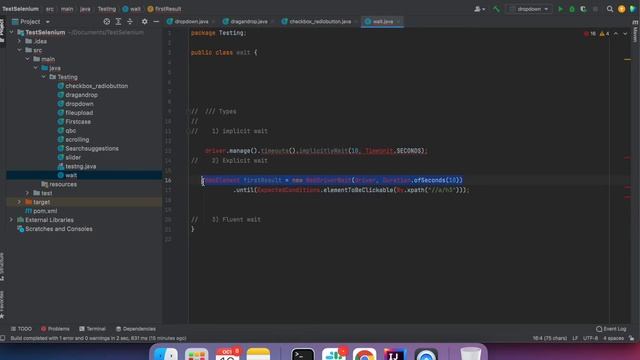Click 4 spaces indent setting
This screenshot has width=640, height=360.
[613, 338]
